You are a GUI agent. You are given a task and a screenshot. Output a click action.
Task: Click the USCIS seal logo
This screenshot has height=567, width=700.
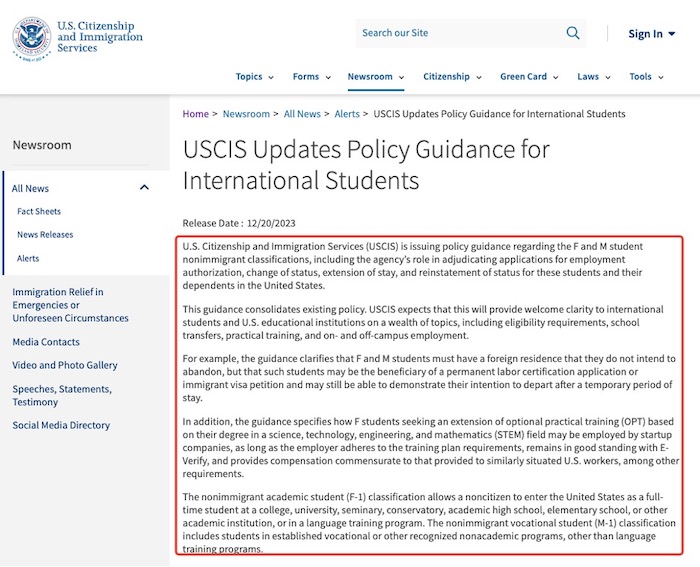point(31,39)
